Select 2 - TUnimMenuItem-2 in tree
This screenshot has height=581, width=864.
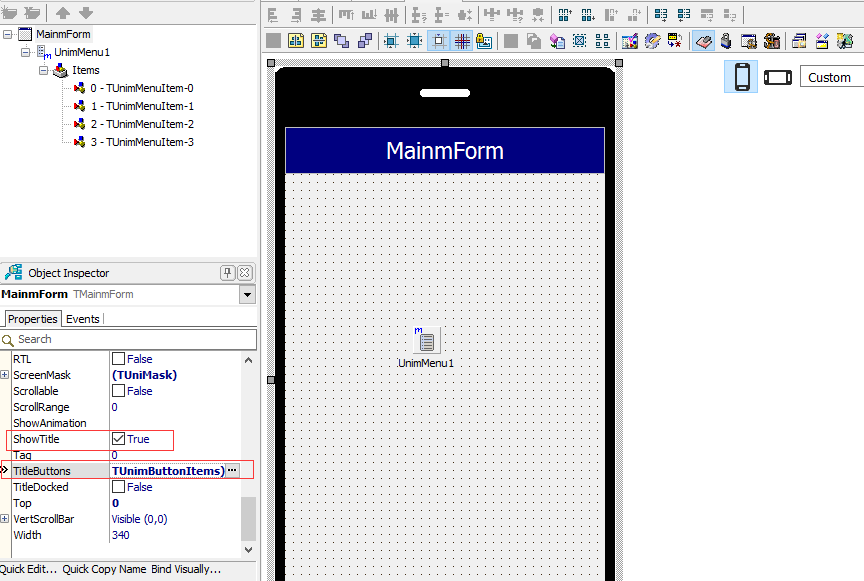tap(142, 124)
